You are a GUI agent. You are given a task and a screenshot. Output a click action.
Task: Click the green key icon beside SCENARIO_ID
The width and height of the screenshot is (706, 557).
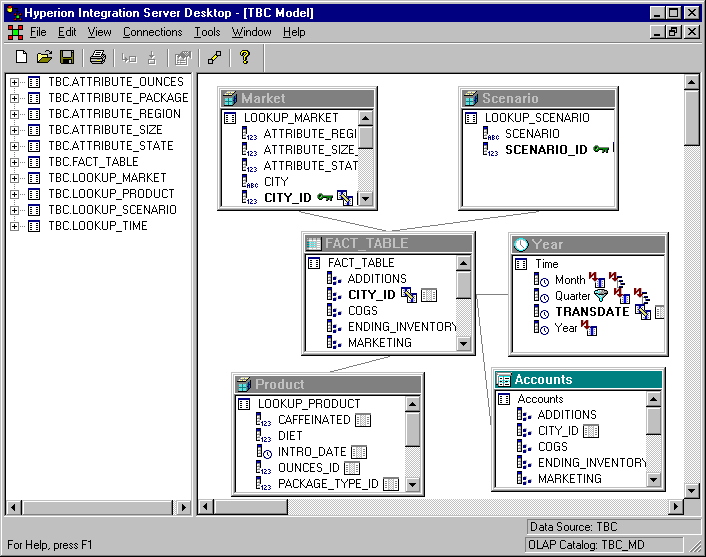[601, 149]
